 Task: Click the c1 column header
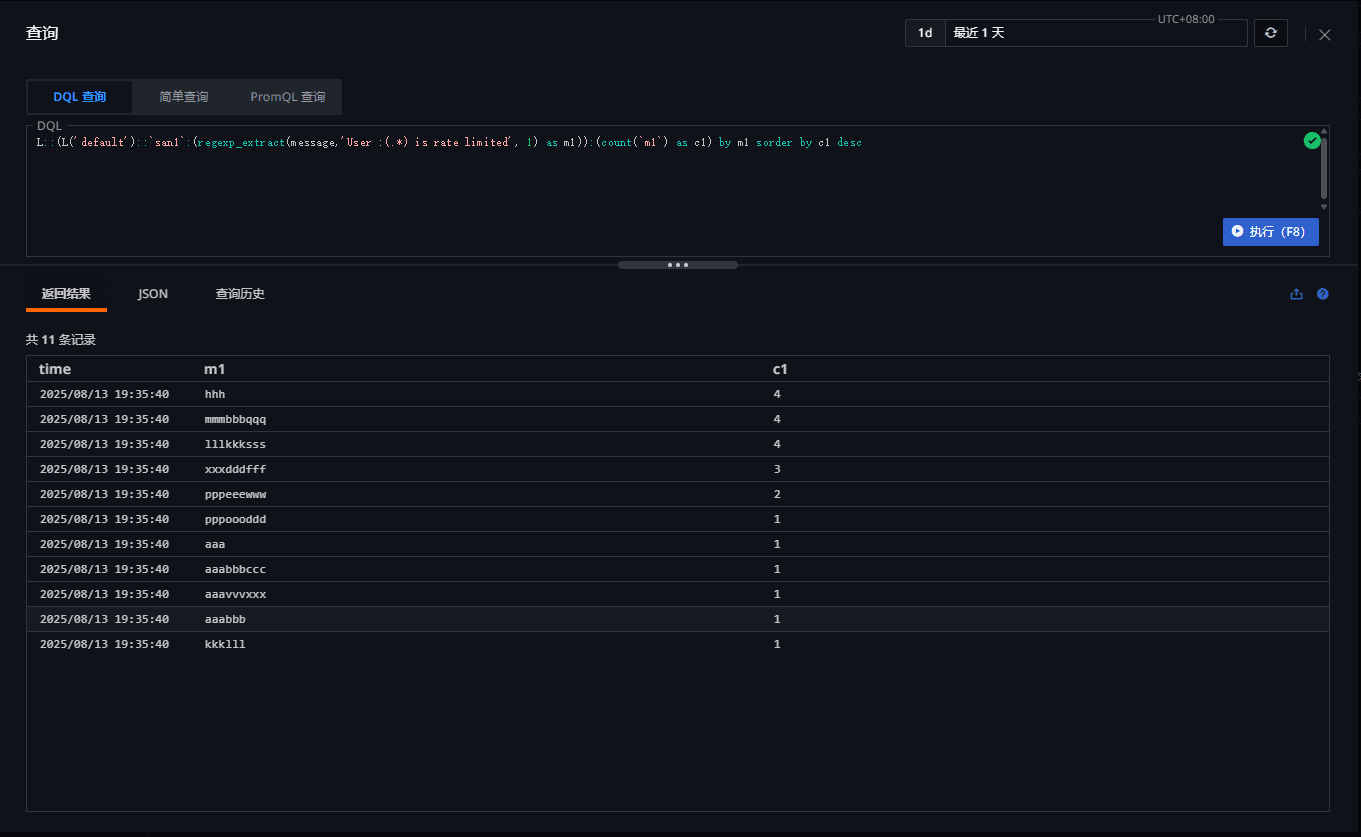tap(780, 369)
